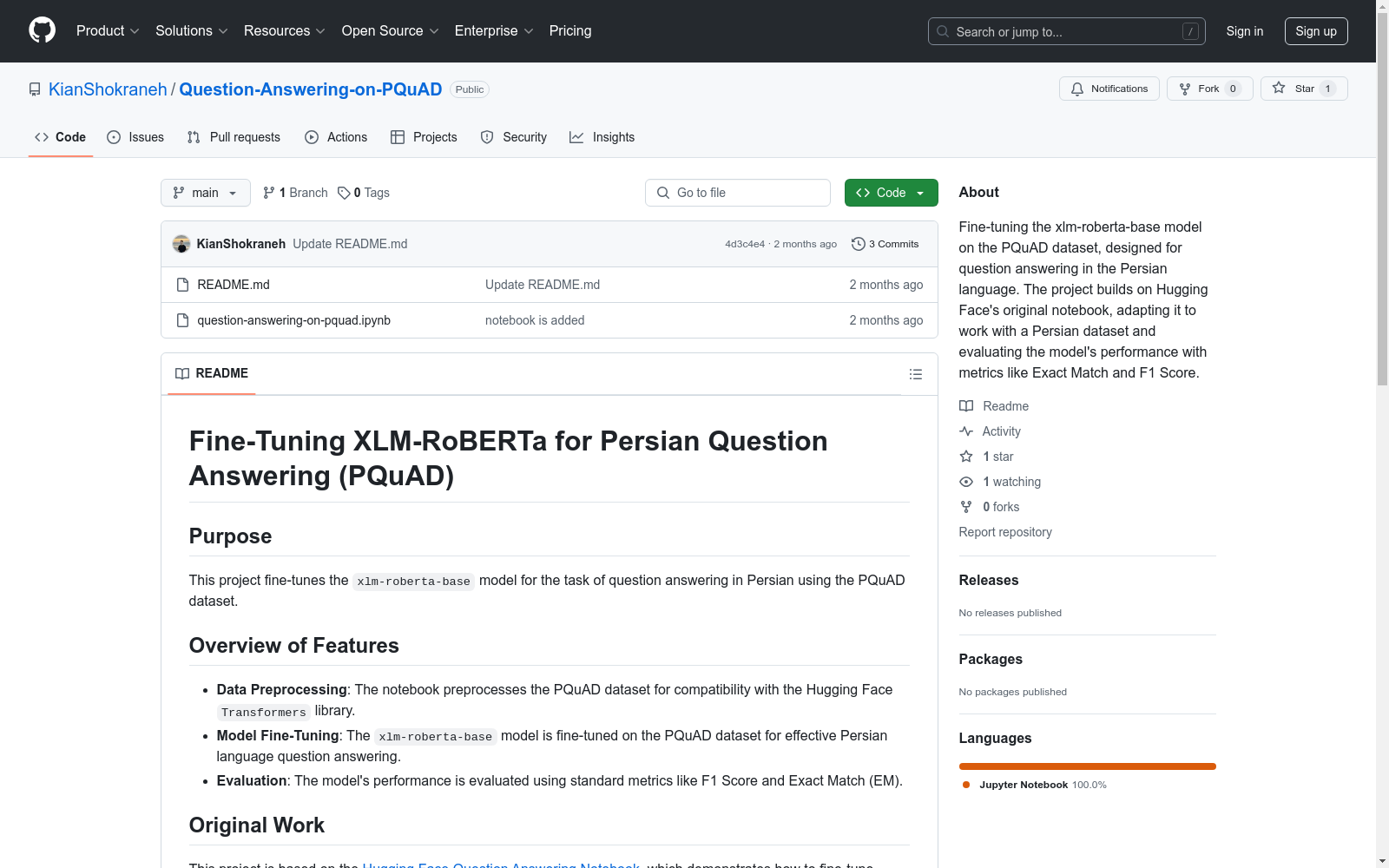Click the tag icon beside 0 Tags
Screen dimensions: 1389x868
pos(344,193)
